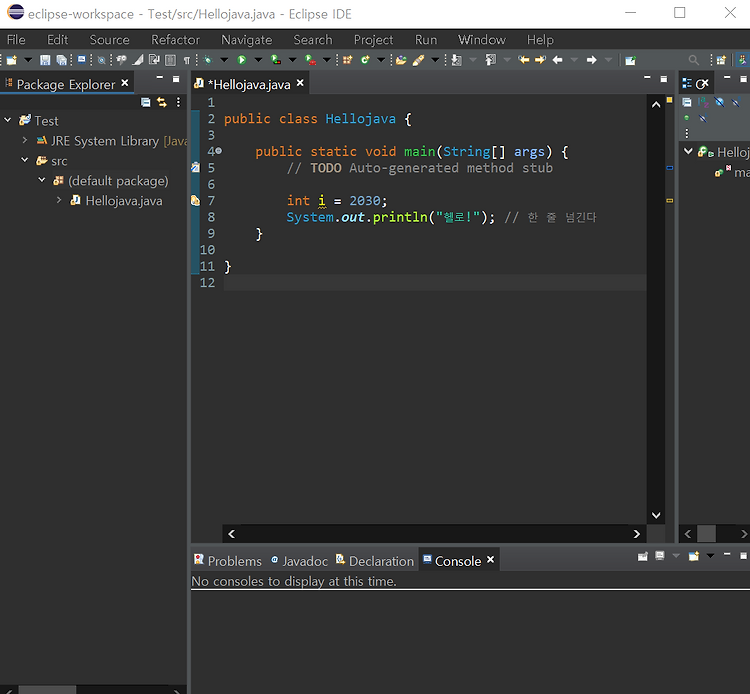Switch to the Problems tab

tap(234, 561)
